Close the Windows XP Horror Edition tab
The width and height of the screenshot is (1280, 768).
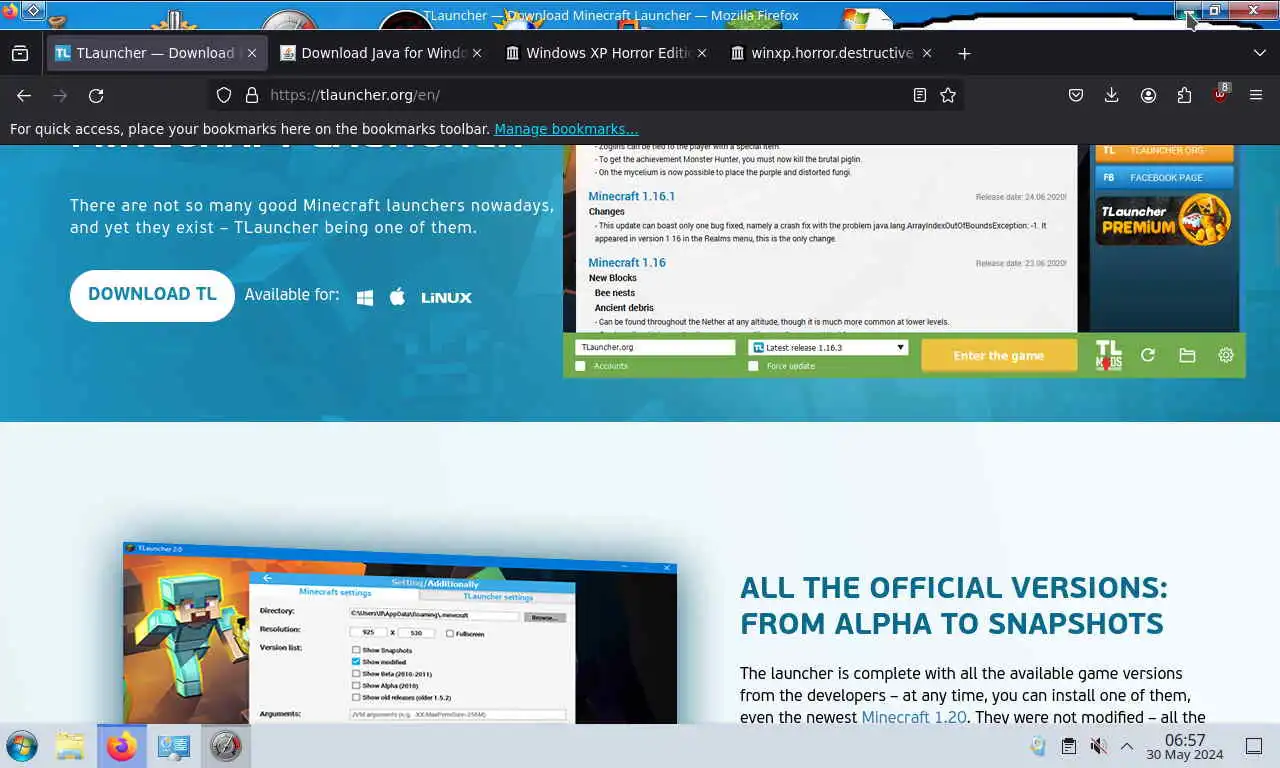click(x=702, y=53)
